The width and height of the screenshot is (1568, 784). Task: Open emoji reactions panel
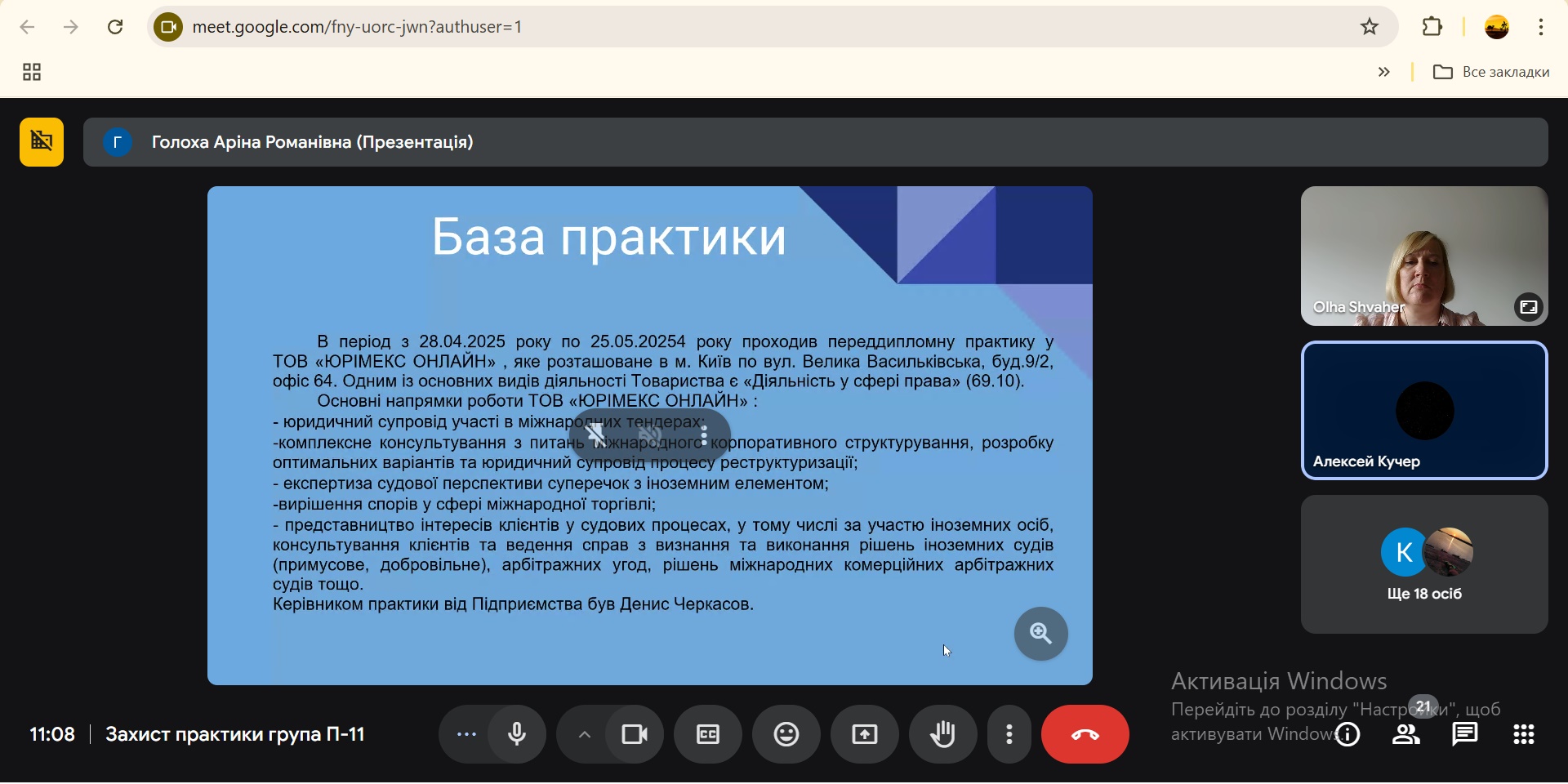coord(786,736)
